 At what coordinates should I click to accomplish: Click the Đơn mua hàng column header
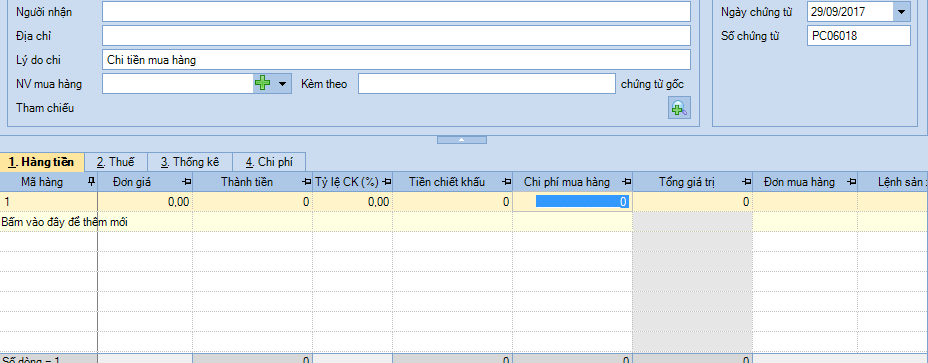coord(805,182)
